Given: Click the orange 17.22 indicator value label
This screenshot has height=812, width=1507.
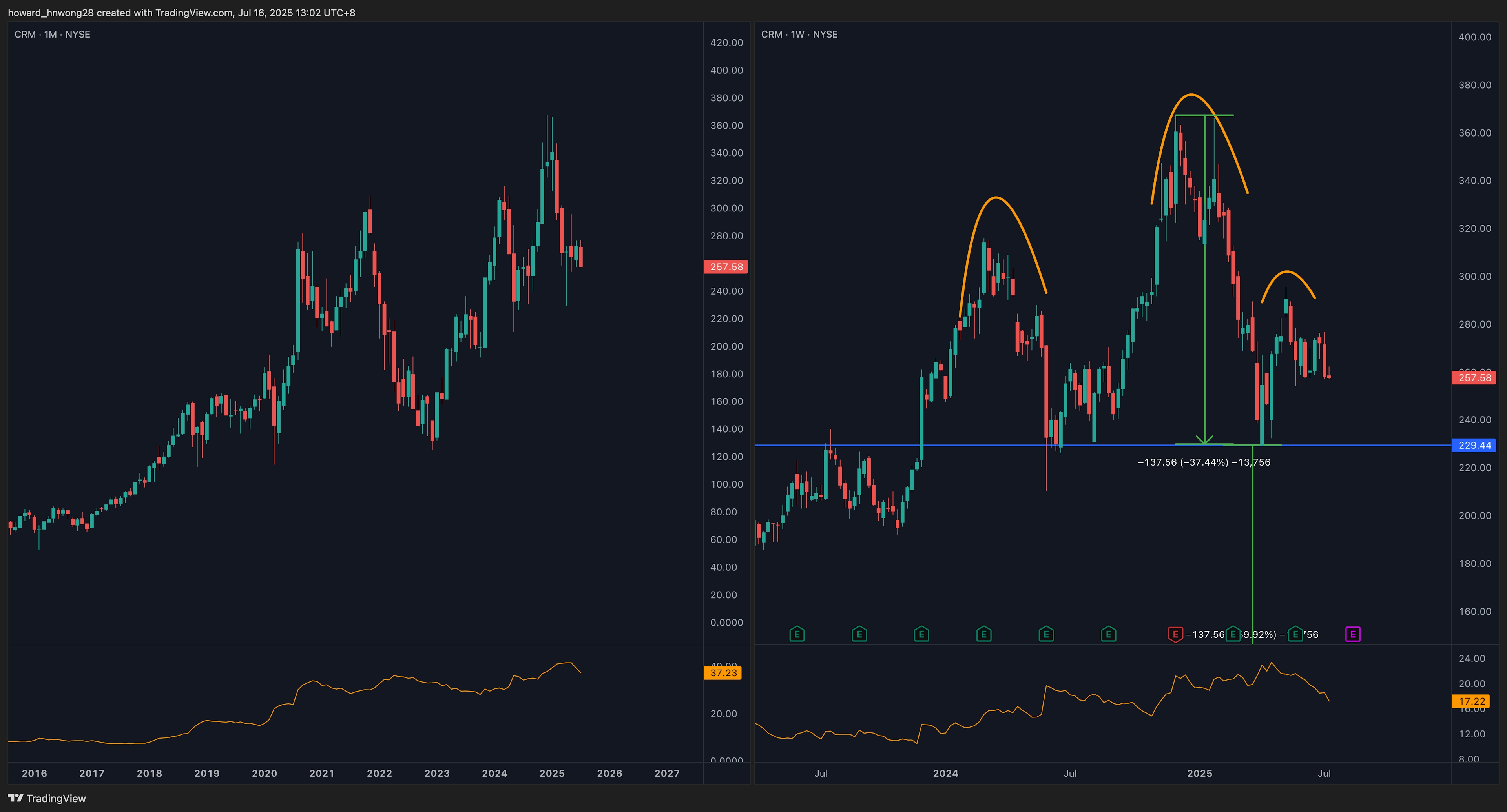Looking at the screenshot, I should coord(1471,701).
